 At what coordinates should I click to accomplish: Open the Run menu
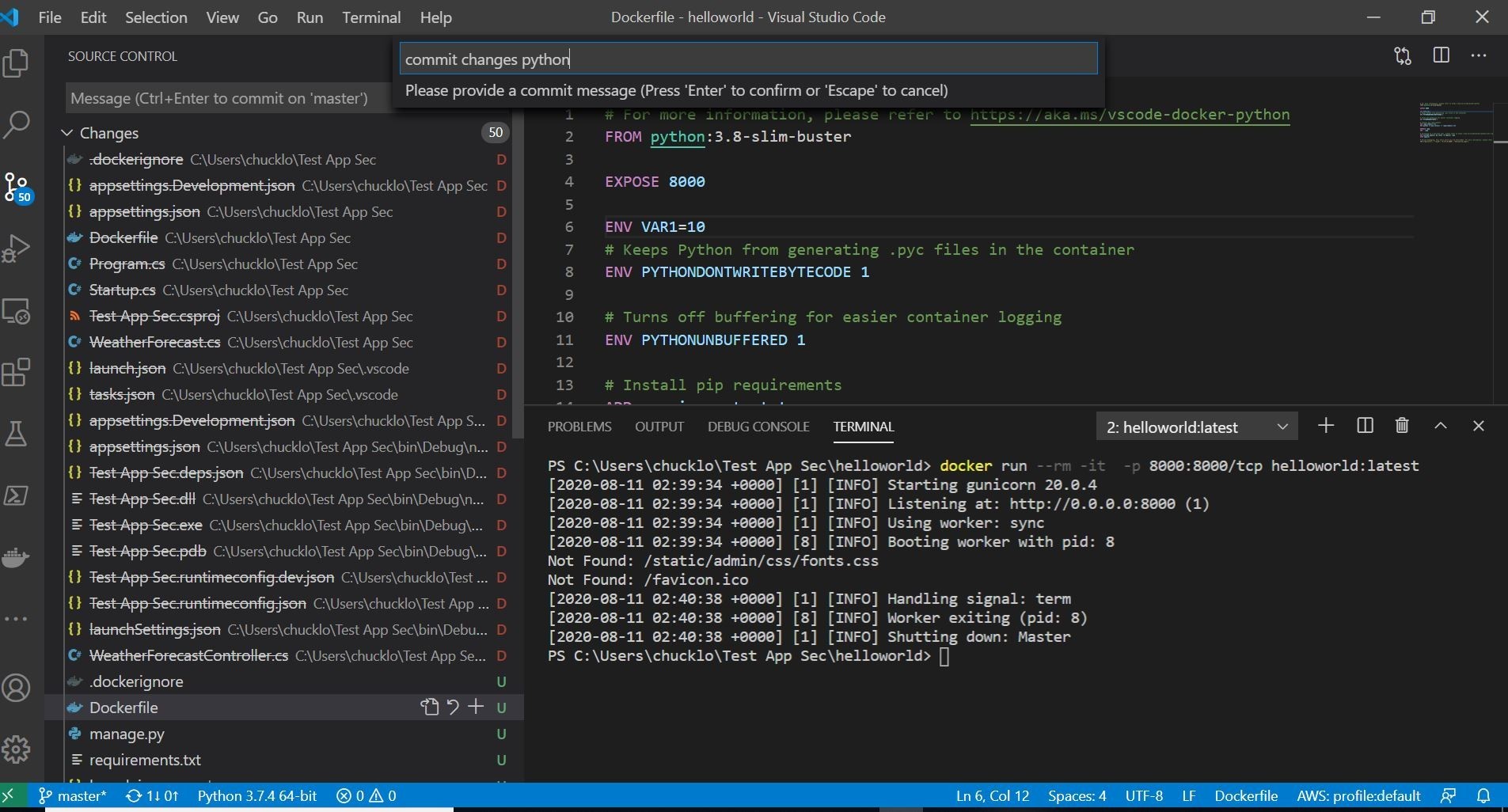[310, 17]
